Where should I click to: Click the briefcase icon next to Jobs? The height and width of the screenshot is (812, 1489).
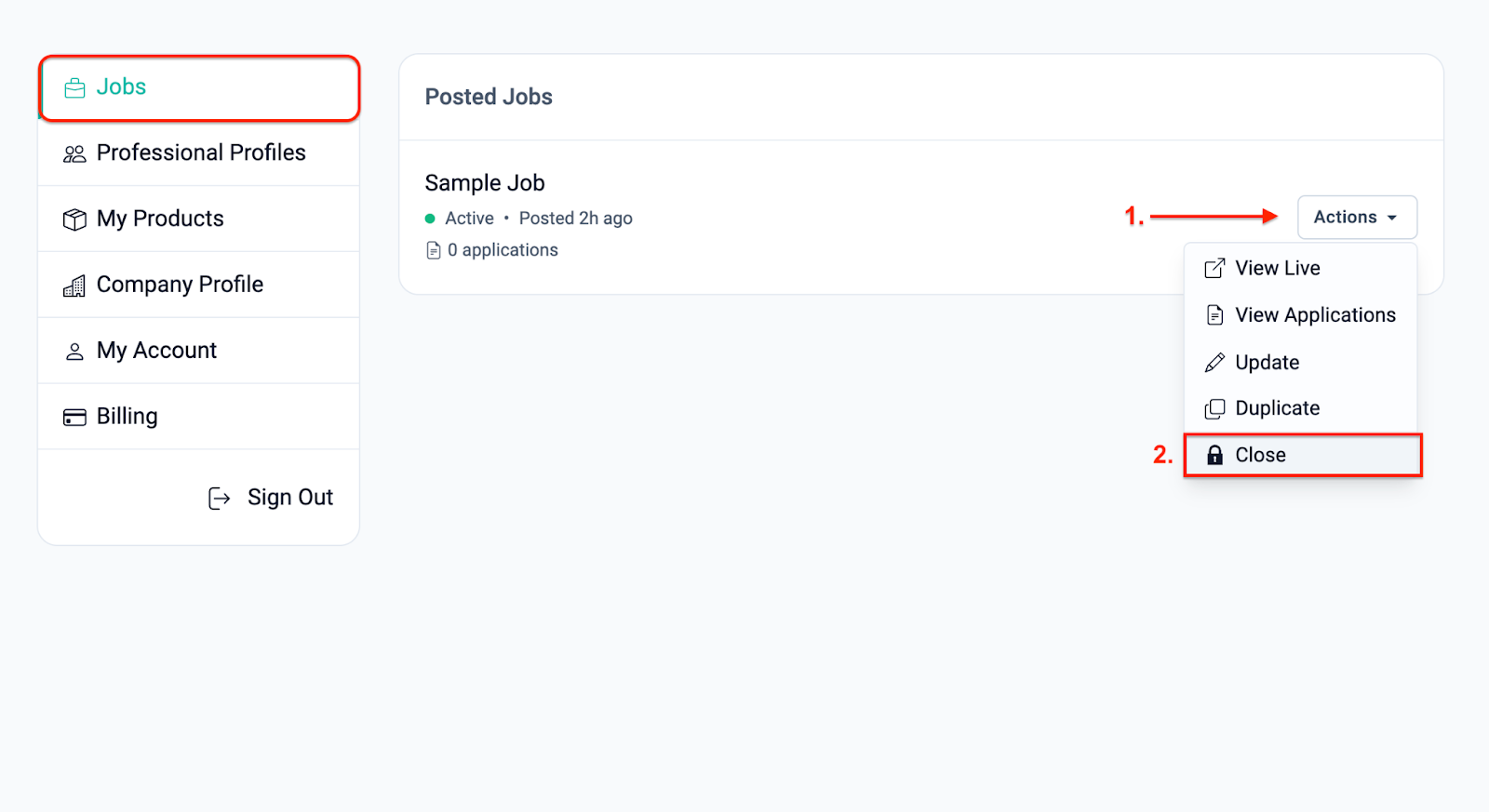click(74, 88)
